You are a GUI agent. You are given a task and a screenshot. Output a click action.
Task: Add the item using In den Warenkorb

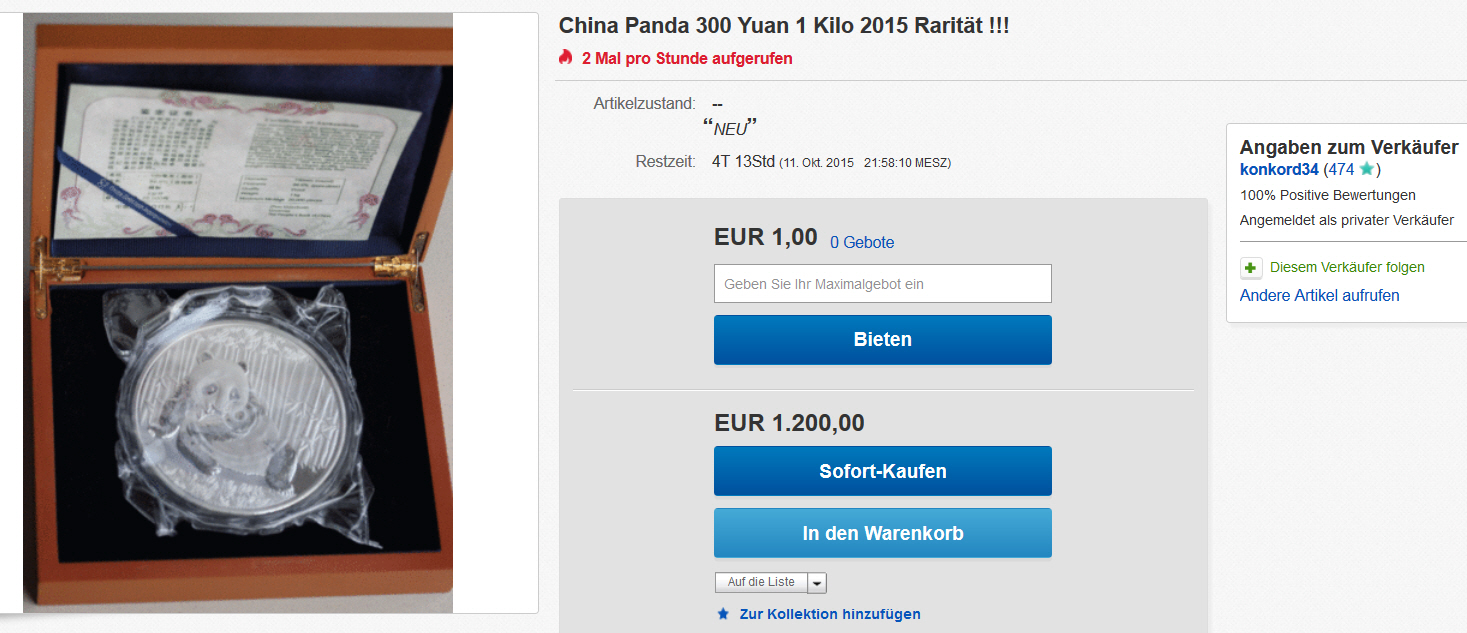pos(883,533)
